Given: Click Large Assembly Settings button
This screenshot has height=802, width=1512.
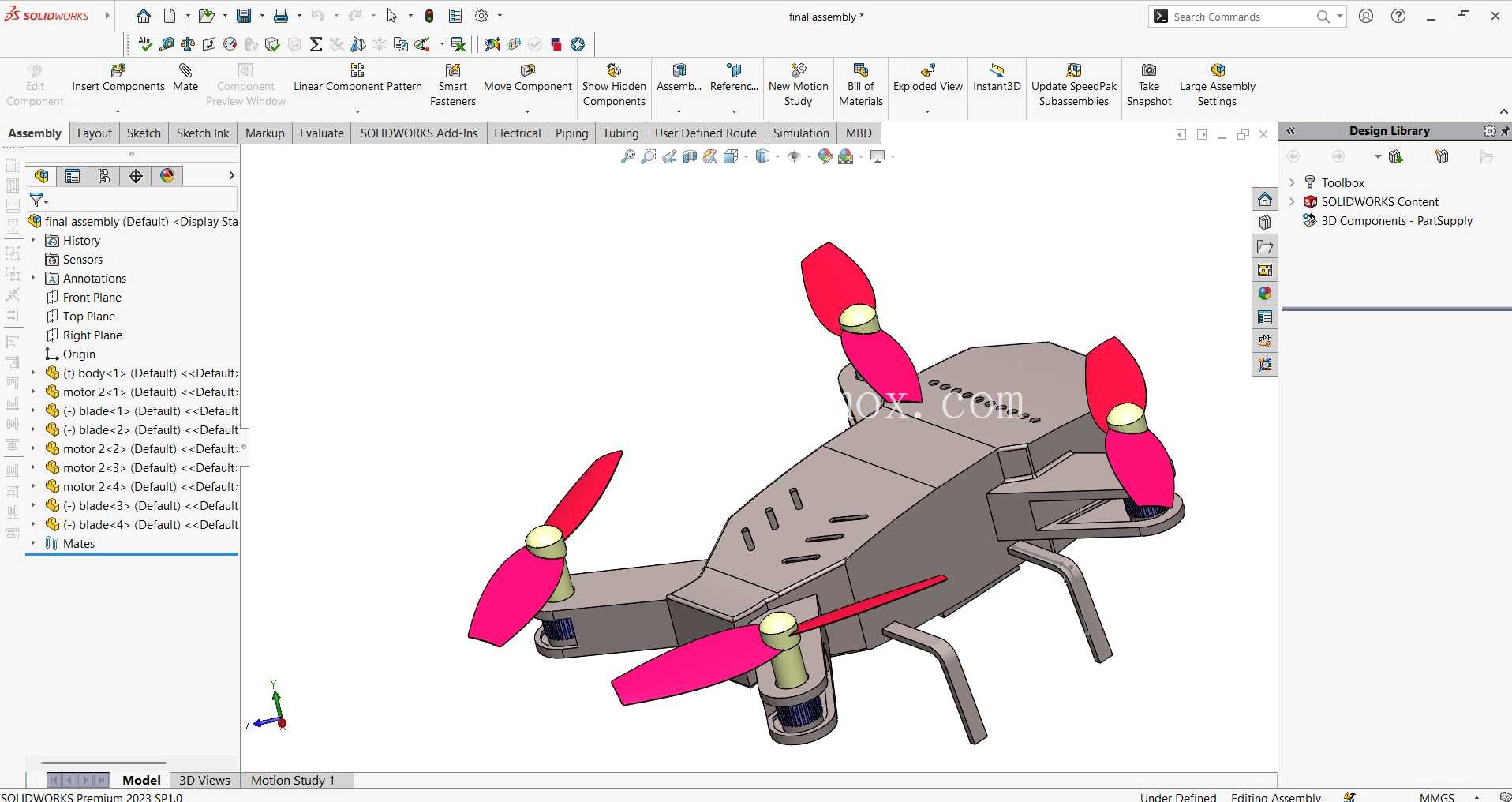Looking at the screenshot, I should [1217, 85].
